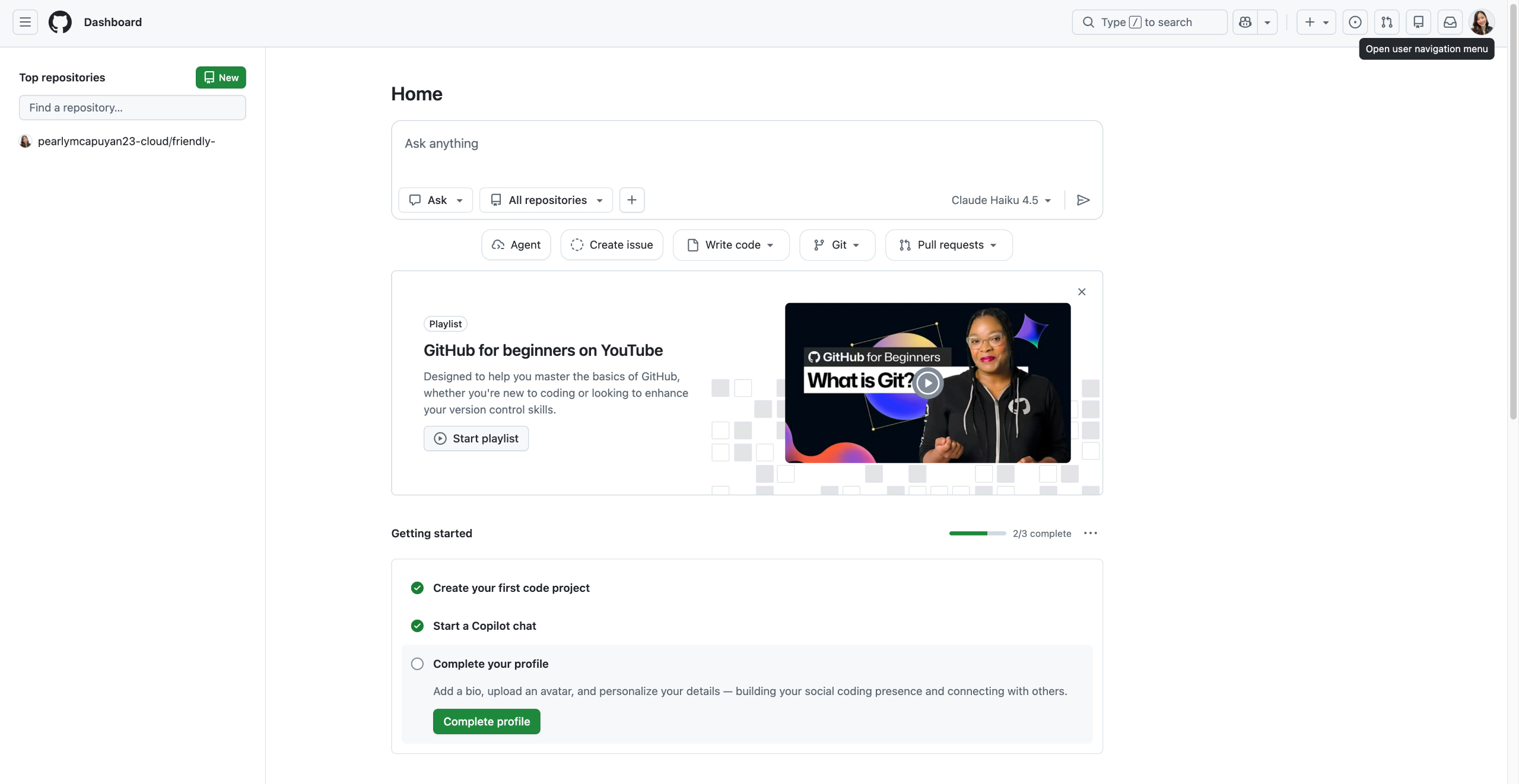Open Getting started three-dot menu

pyautogui.click(x=1090, y=533)
